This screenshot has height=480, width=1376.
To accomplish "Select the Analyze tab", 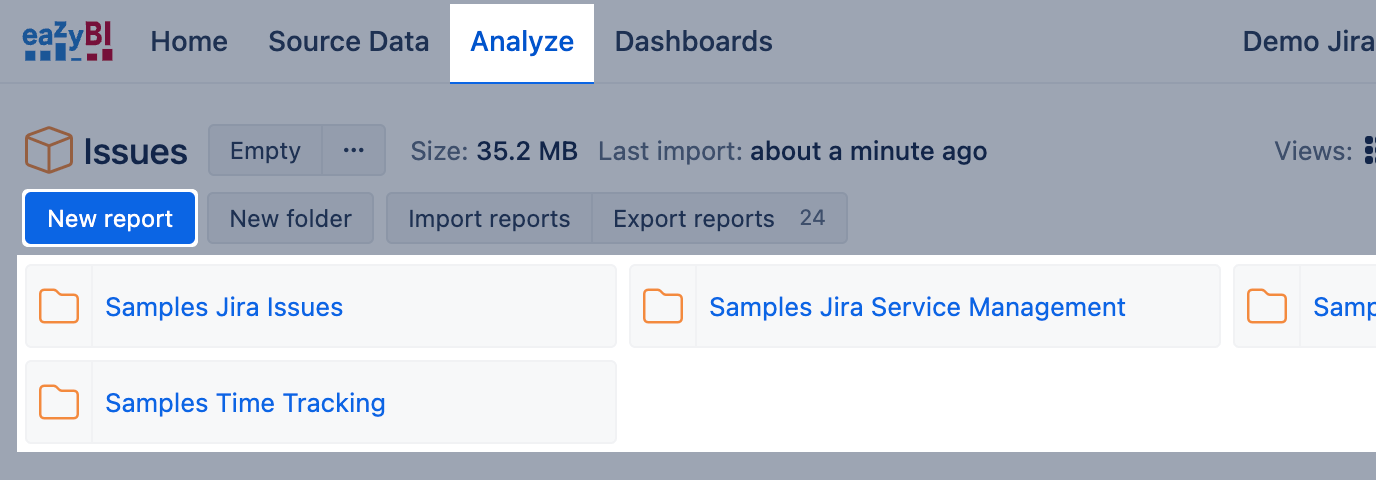I will [522, 42].
